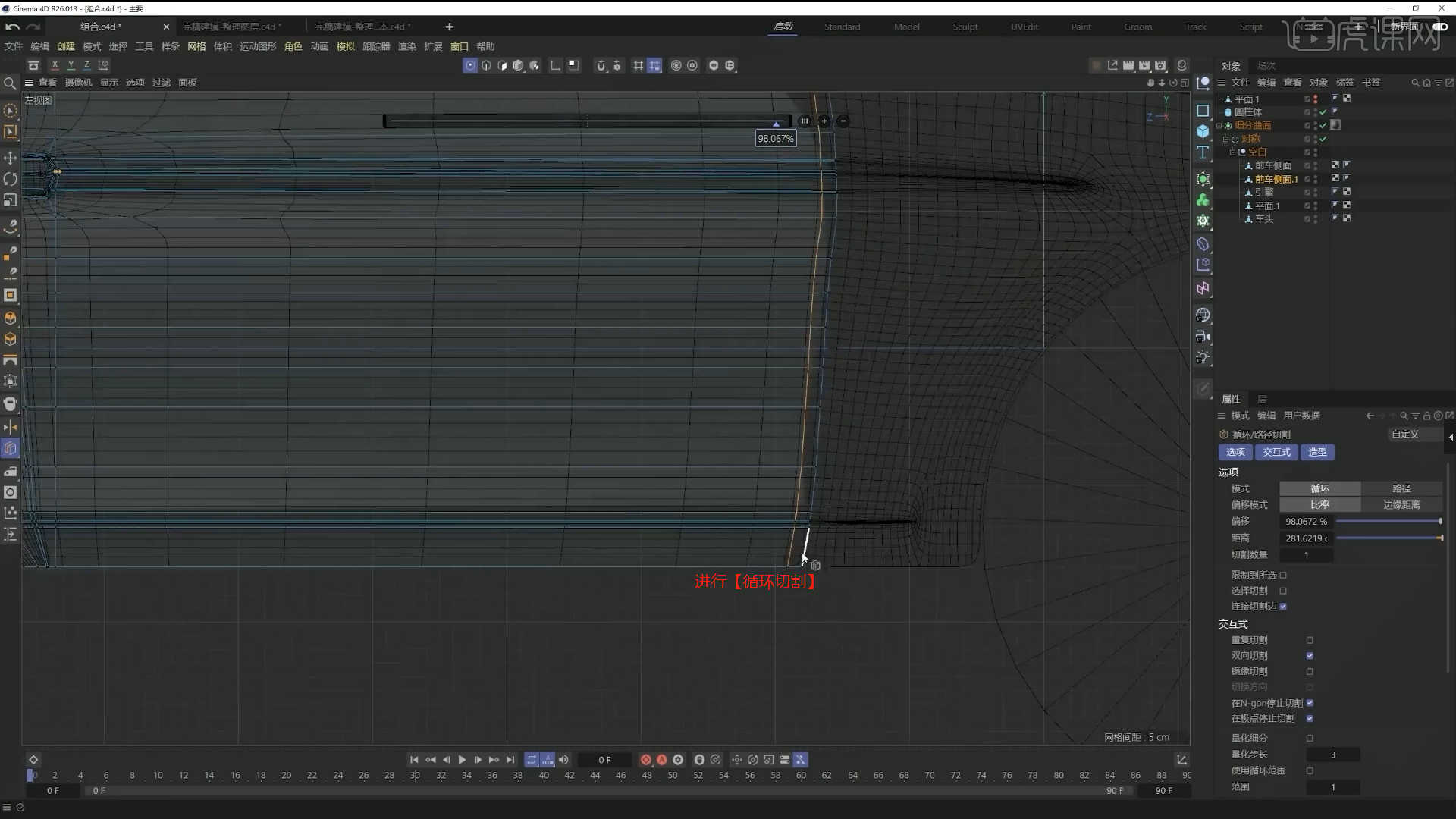
Task: Uncheck 连接切割边 checkbox
Action: [x=1283, y=606]
